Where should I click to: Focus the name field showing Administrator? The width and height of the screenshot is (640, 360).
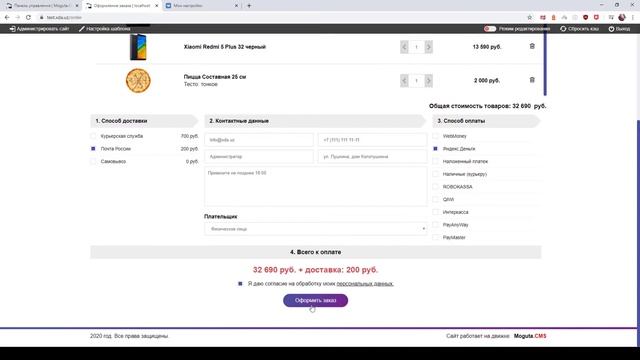259,156
